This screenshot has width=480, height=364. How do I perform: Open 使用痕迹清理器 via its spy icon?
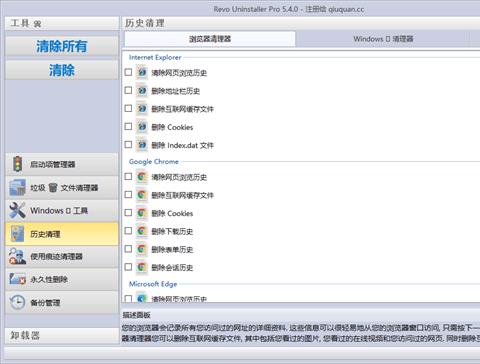17,256
